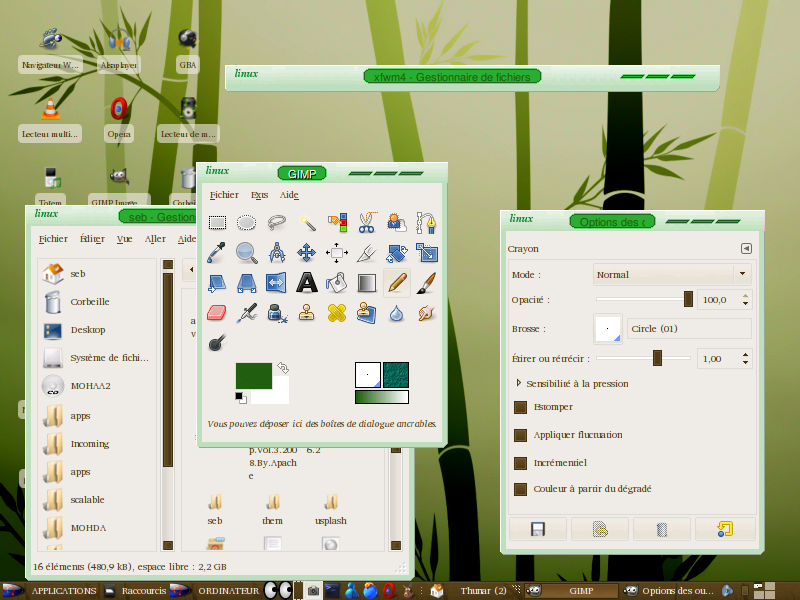Toggle Appliquer fluctuation checkbox
Screen dimensions: 800x600
tap(520, 435)
